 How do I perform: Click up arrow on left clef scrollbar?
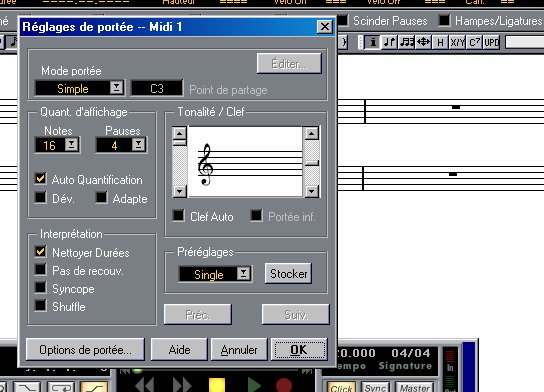coord(180,133)
